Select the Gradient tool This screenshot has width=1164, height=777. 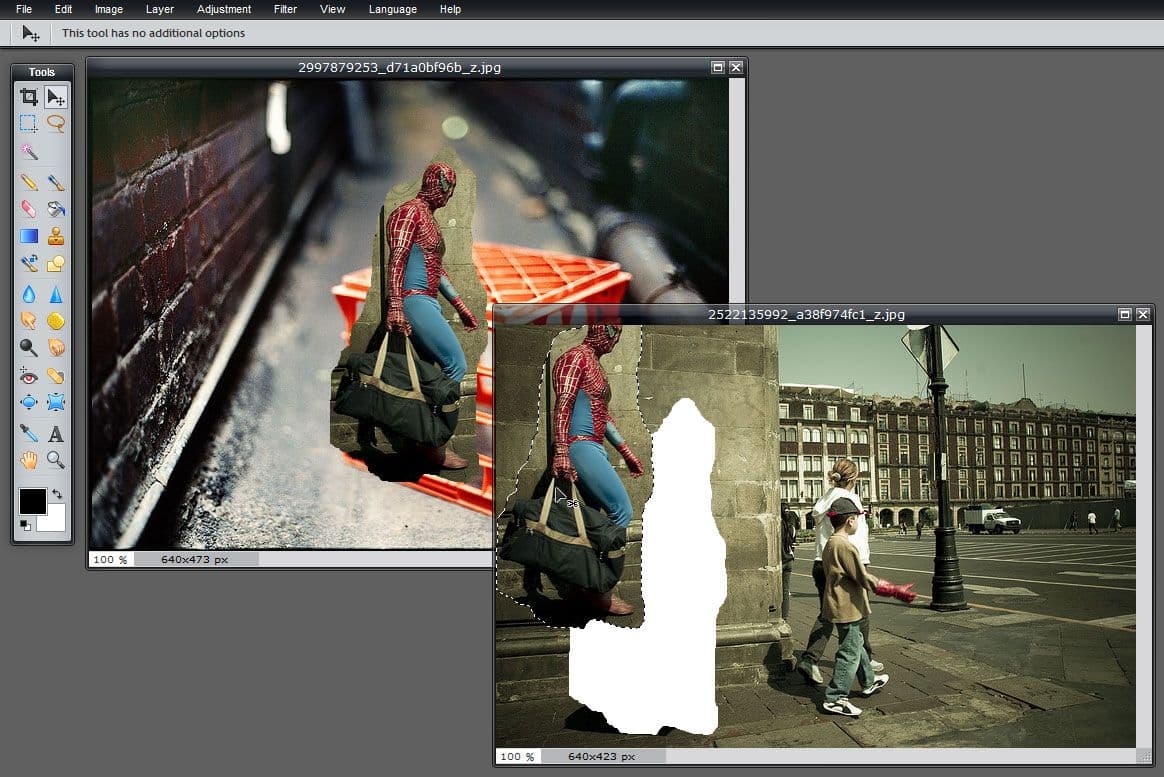click(x=29, y=236)
